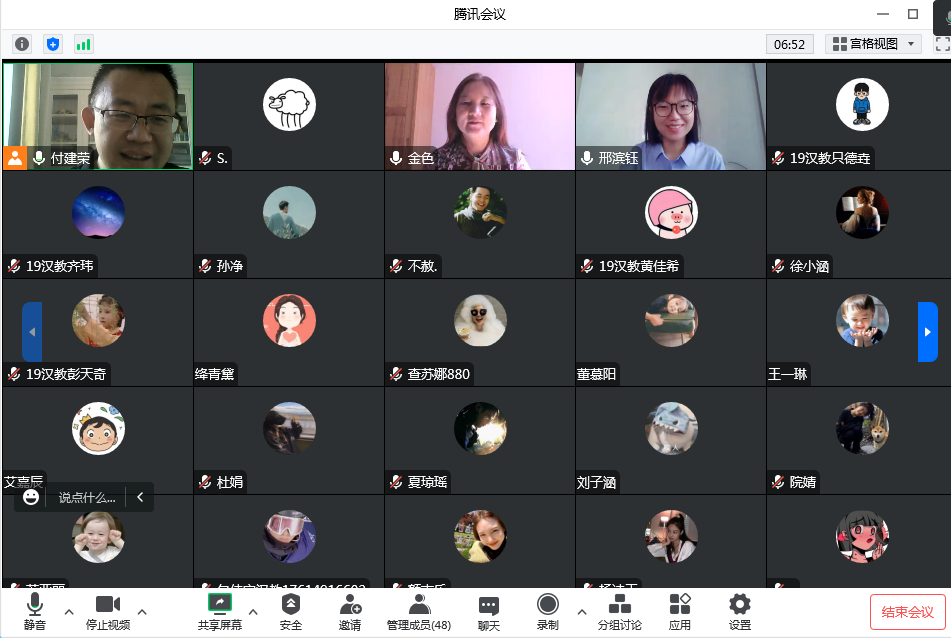Mute the microphone using 静音
This screenshot has width=951, height=638.
35,610
